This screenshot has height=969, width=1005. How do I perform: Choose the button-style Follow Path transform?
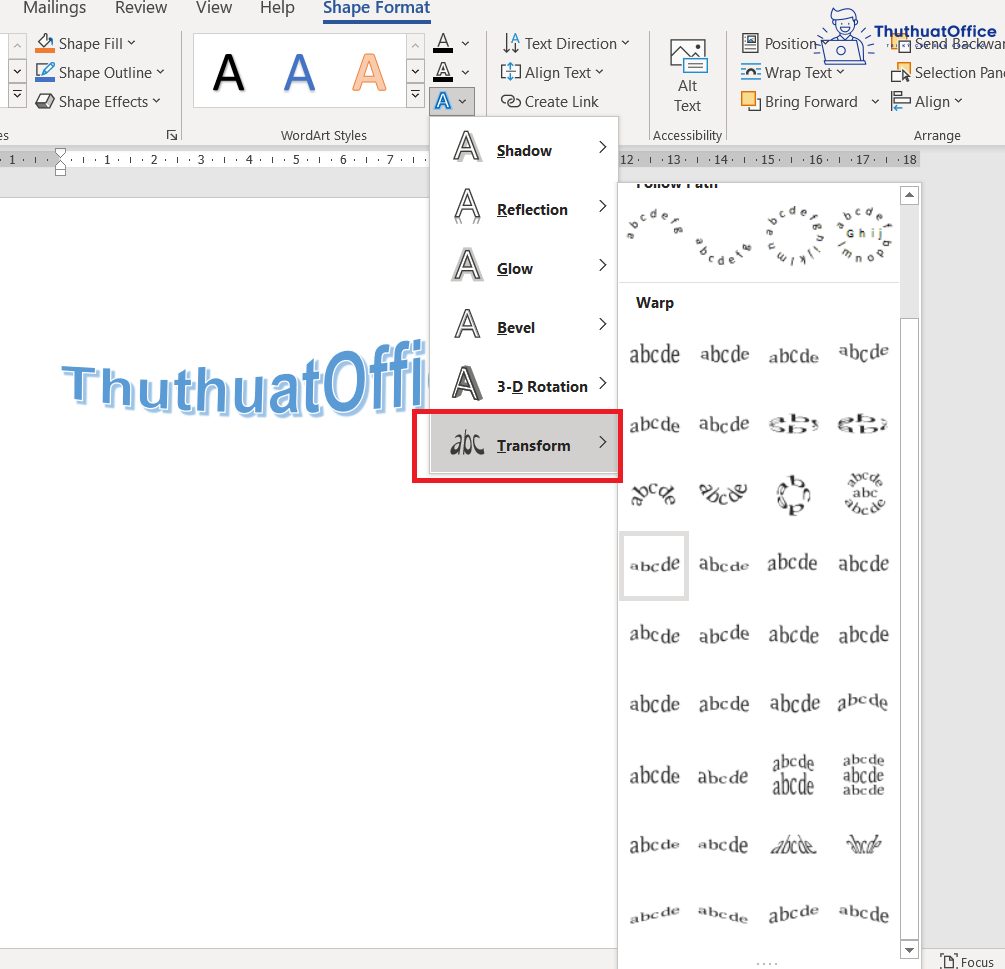point(864,236)
